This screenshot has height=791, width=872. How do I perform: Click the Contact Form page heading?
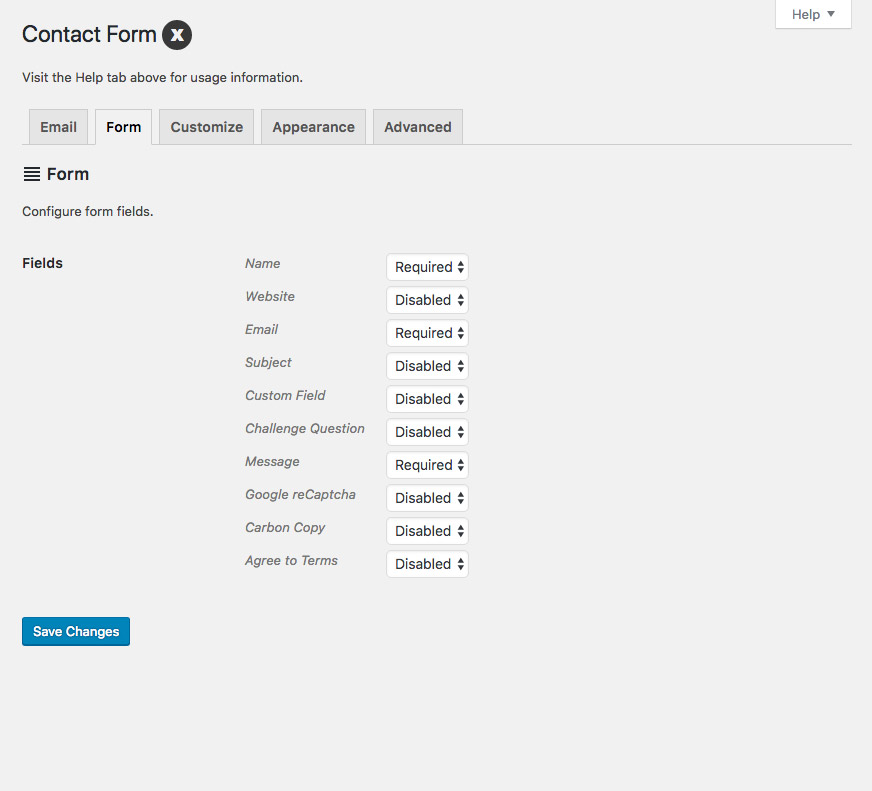(x=89, y=35)
